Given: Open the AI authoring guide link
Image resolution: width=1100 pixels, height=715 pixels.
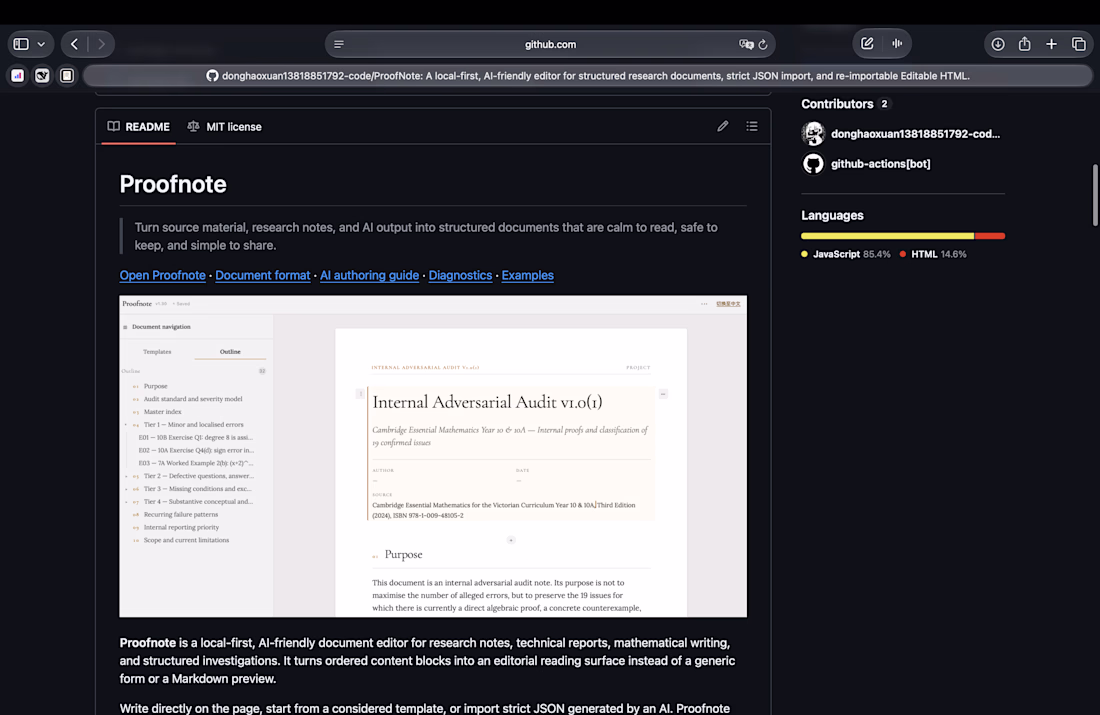Looking at the screenshot, I should click(369, 275).
